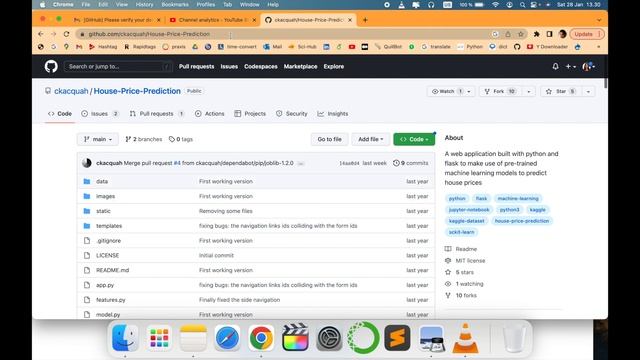Open the Projects tab
640x360 pixels.
click(x=250, y=114)
